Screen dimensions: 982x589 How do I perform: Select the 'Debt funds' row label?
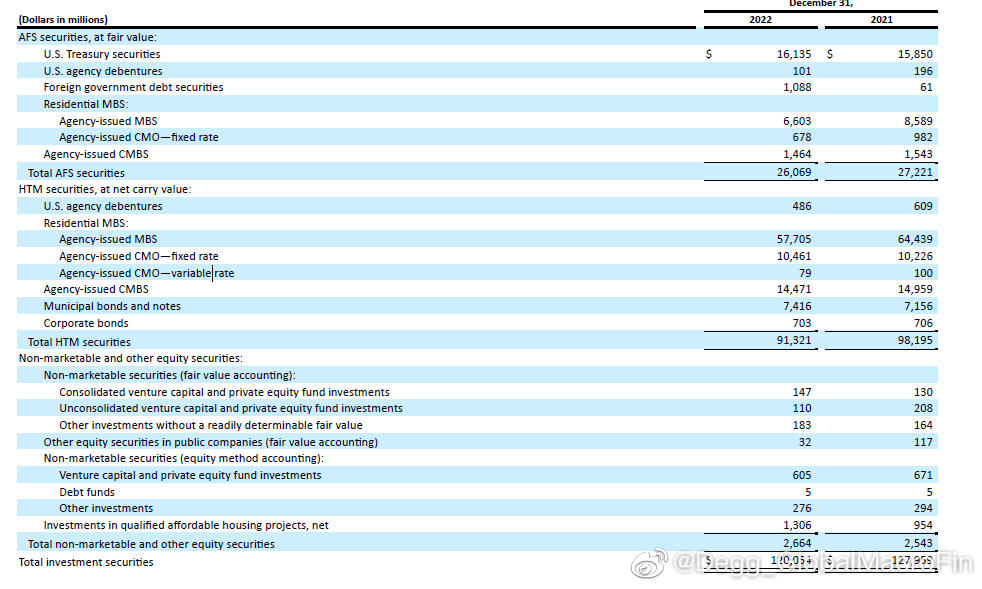[87, 492]
